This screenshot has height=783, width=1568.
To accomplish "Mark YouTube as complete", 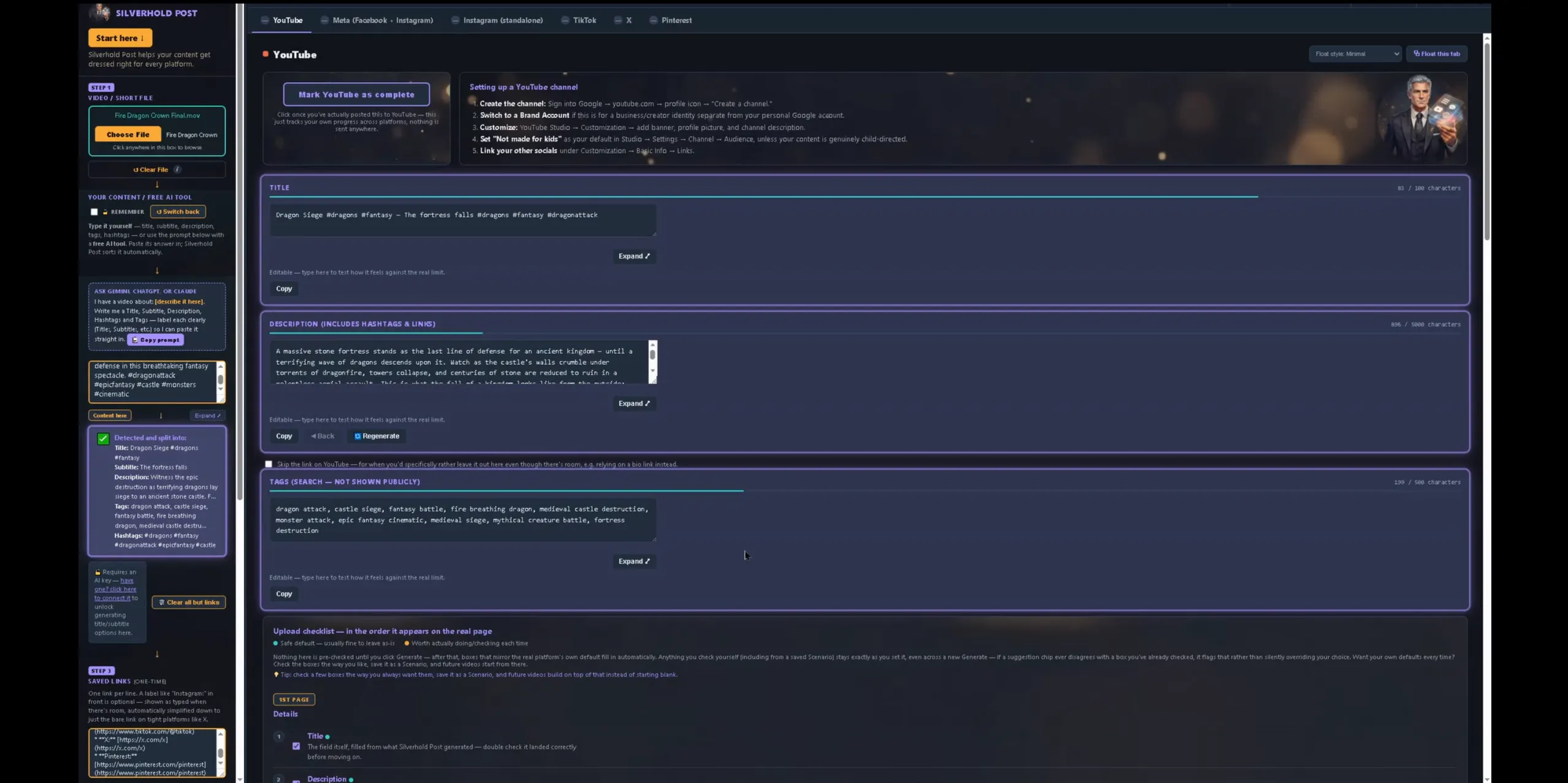I will point(356,94).
